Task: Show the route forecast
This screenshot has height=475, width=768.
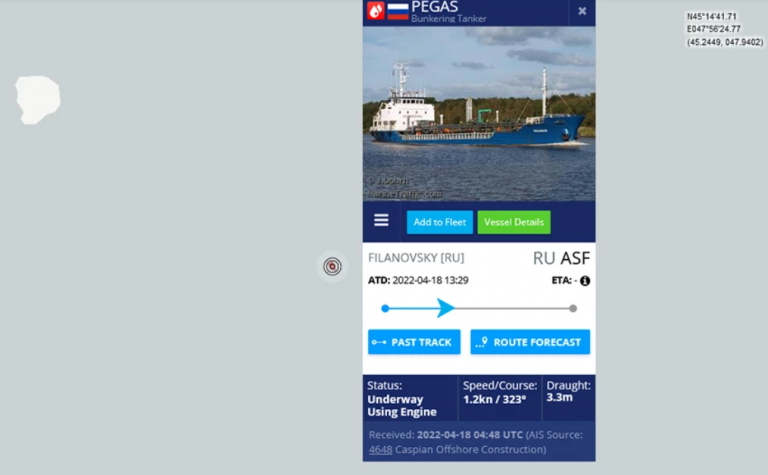Action: pyautogui.click(x=530, y=342)
